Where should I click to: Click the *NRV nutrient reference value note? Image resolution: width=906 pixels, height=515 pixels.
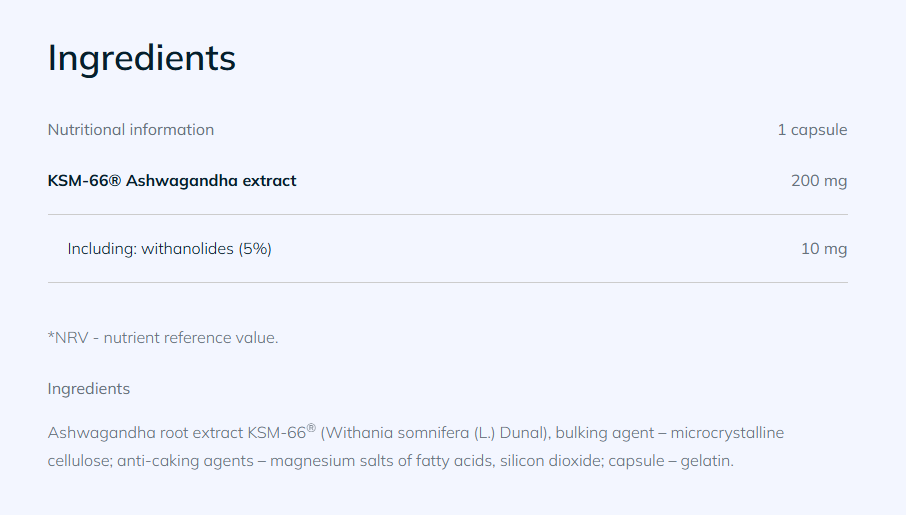[x=163, y=338]
